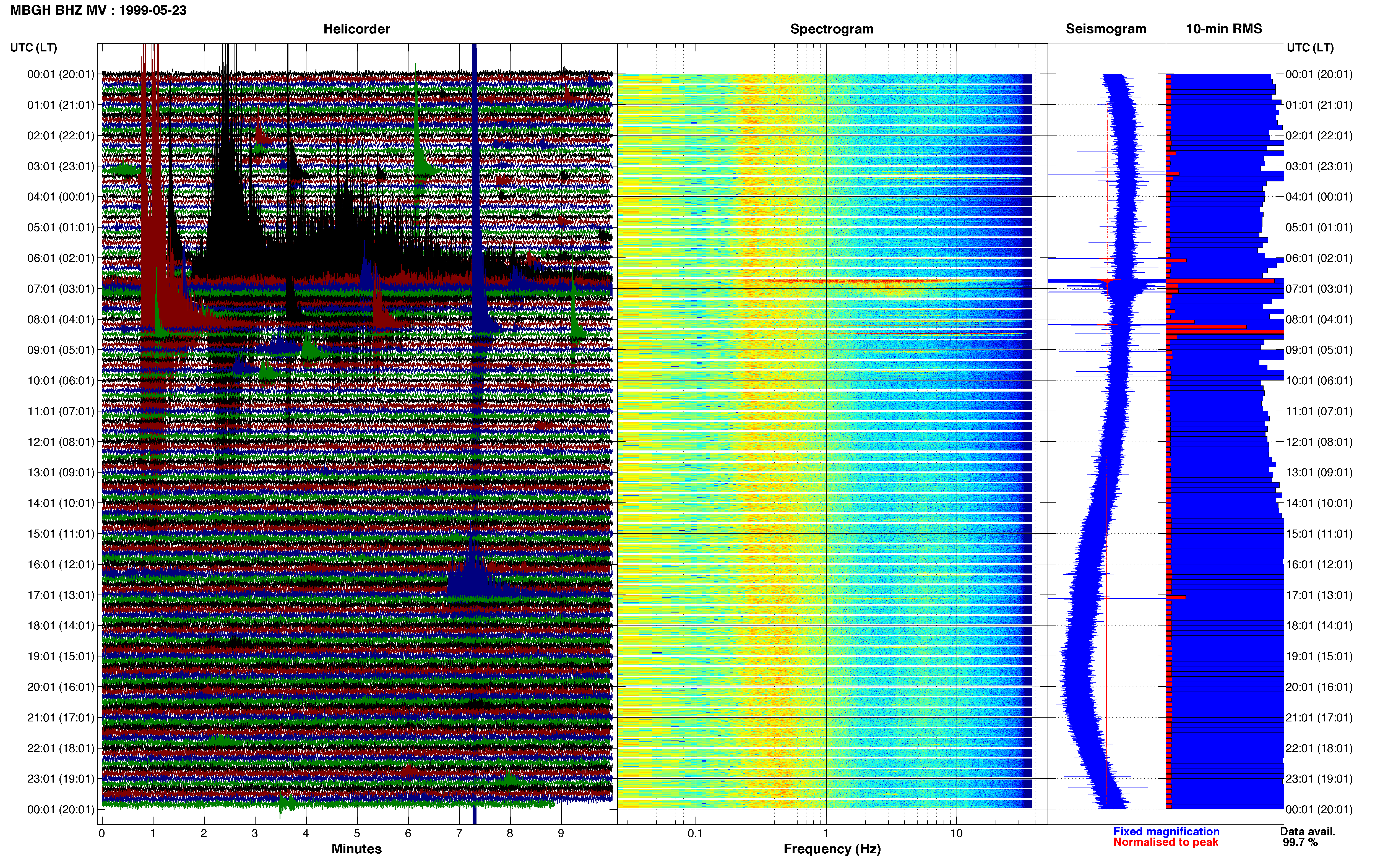Click the UTC (LT) label beside the 10-min RMS panel
Screen dimensions: 1388x868
(1310, 48)
